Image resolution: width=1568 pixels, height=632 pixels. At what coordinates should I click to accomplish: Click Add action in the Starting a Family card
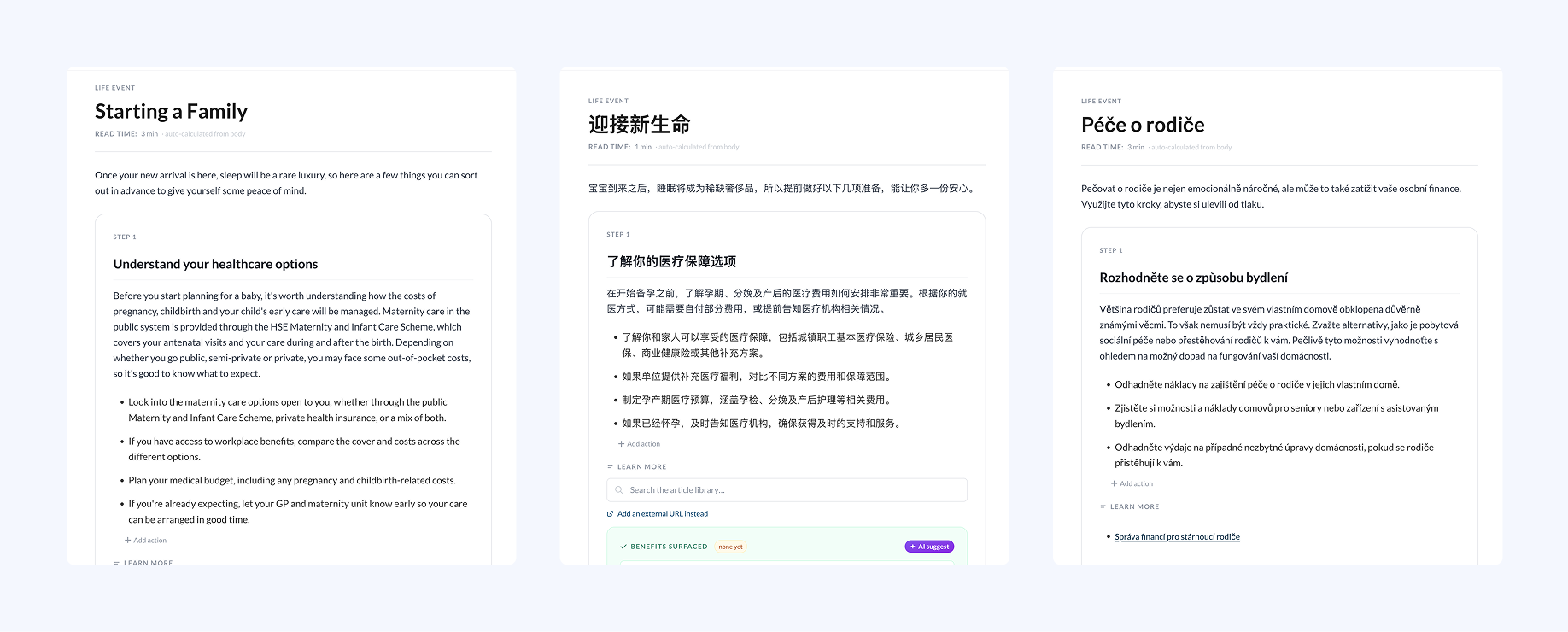pos(145,541)
